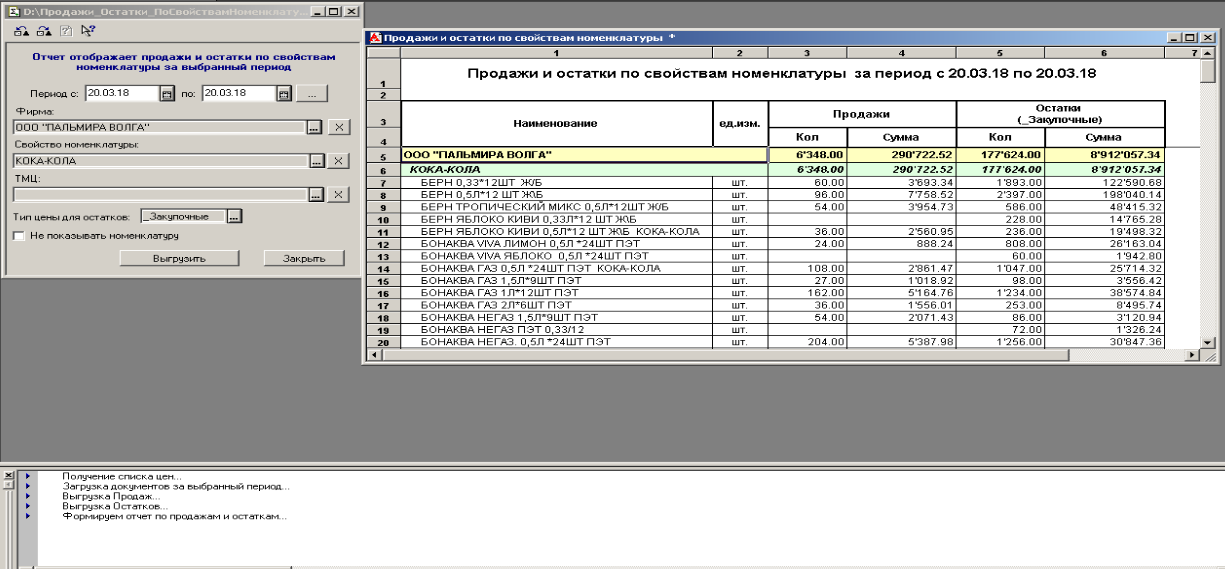1225x569 pixels.
Task: Toggle 'Не показывать номенклатуру' checkbox
Action: [x=19, y=236]
